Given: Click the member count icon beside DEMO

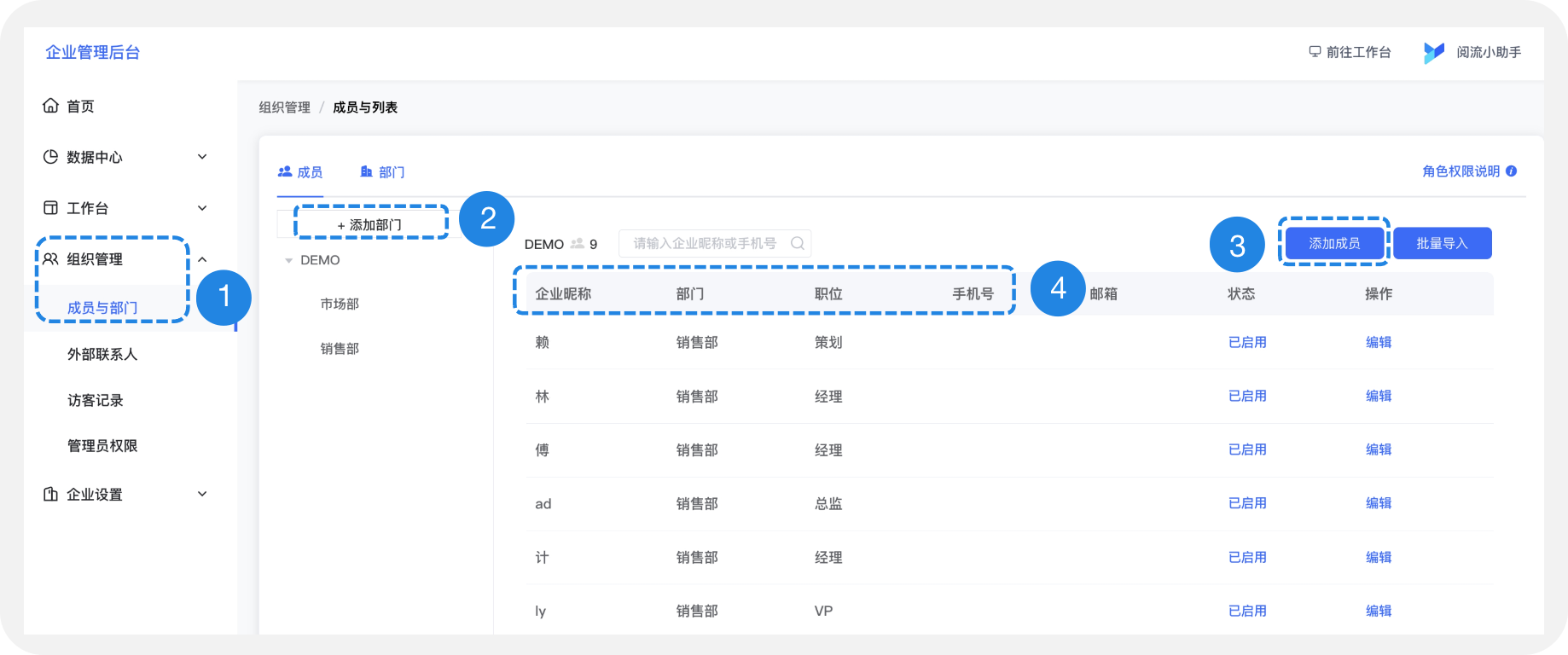Looking at the screenshot, I should (578, 244).
